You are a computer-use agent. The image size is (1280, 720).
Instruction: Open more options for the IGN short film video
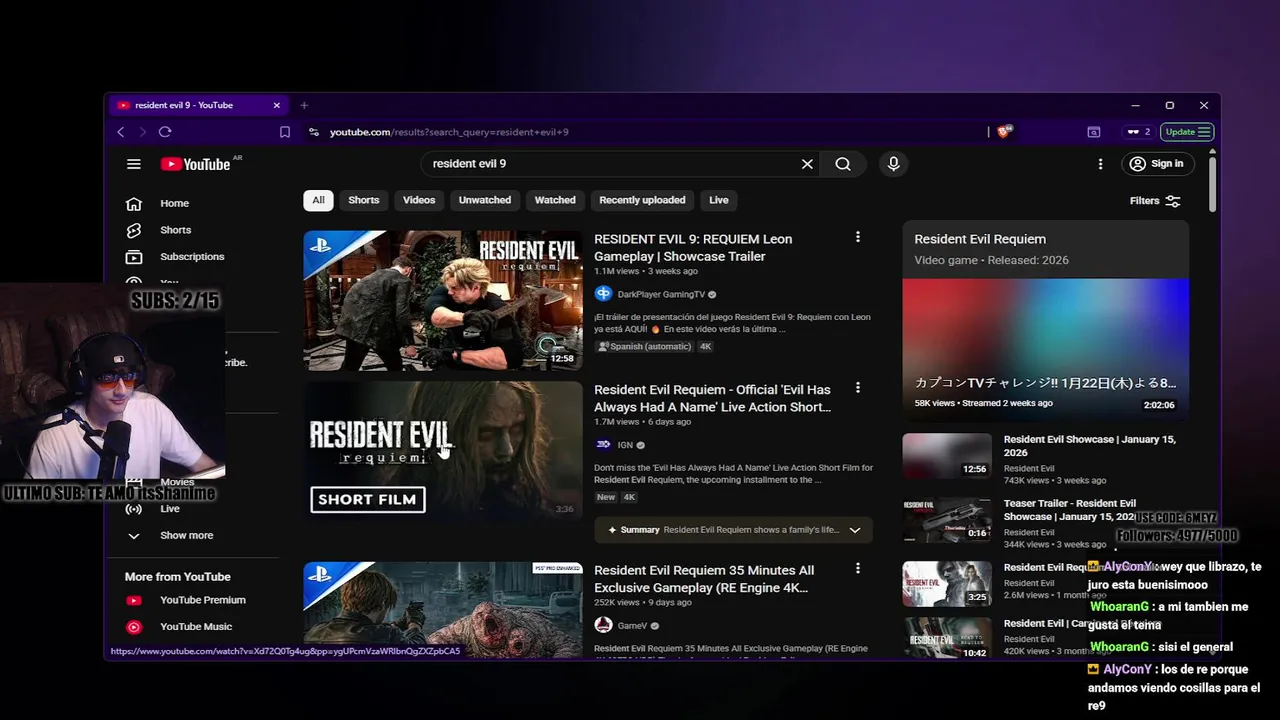[x=857, y=388]
